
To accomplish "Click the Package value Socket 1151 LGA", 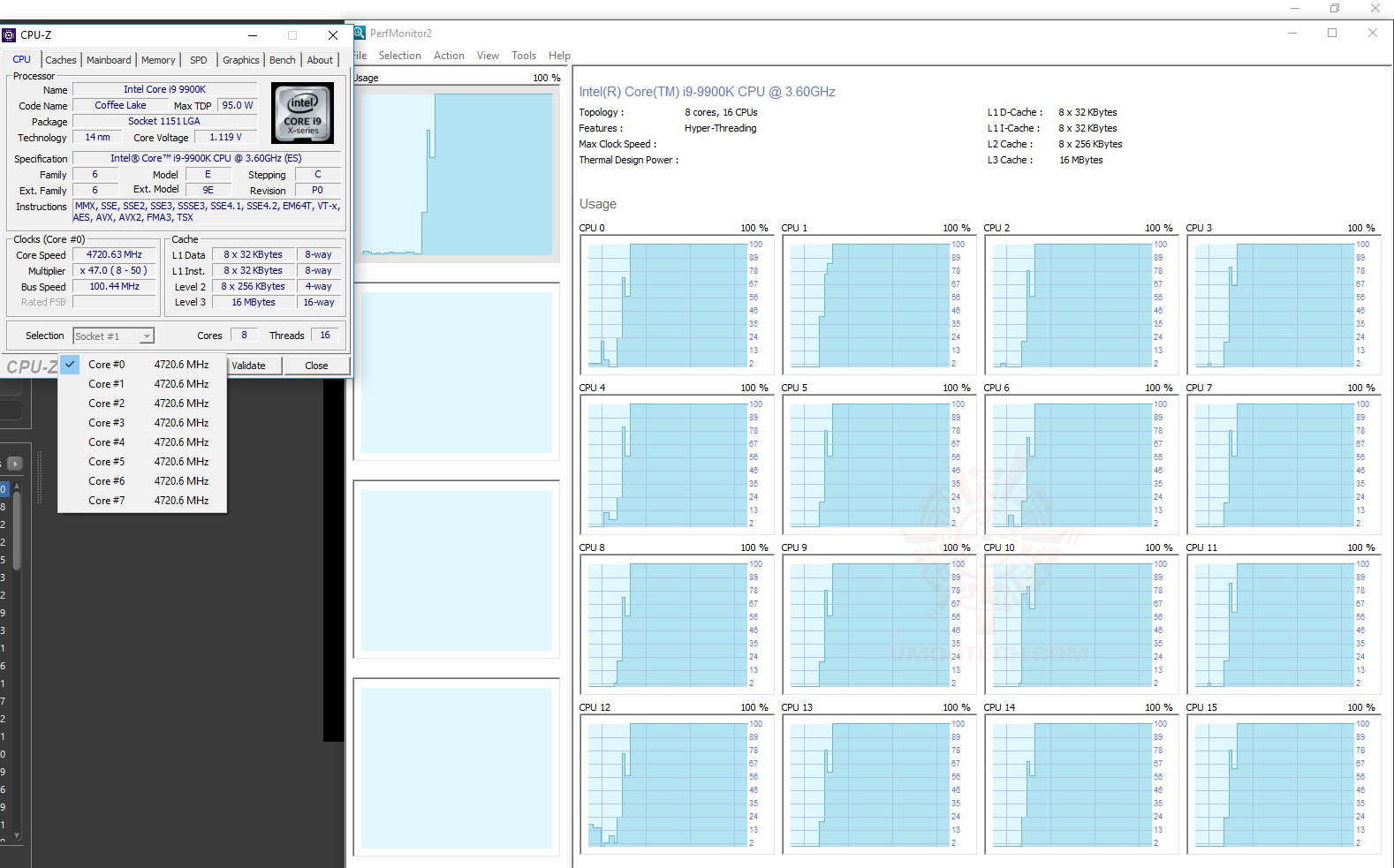I will (x=164, y=121).
